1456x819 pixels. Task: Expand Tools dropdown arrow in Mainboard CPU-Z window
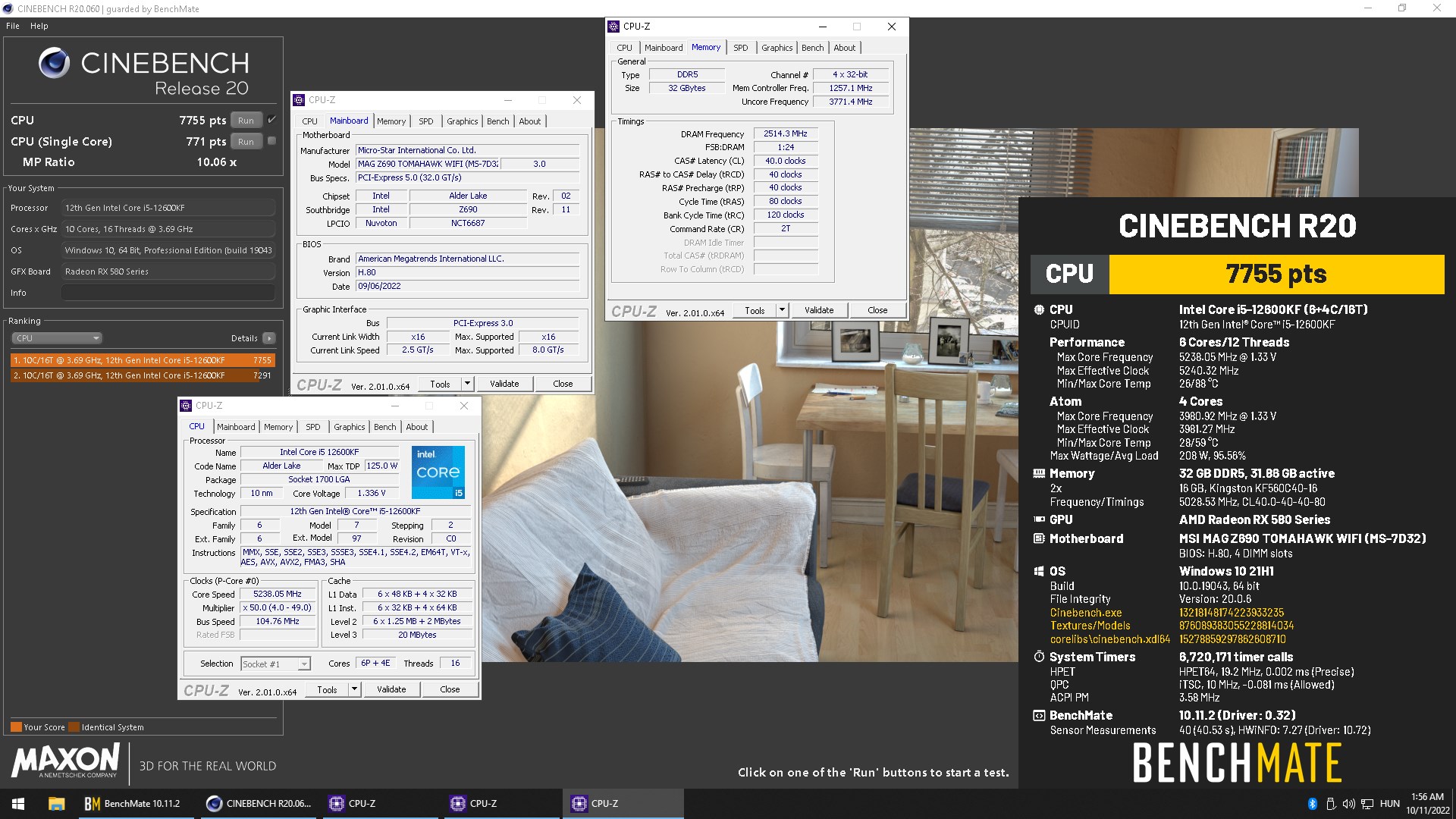468,384
